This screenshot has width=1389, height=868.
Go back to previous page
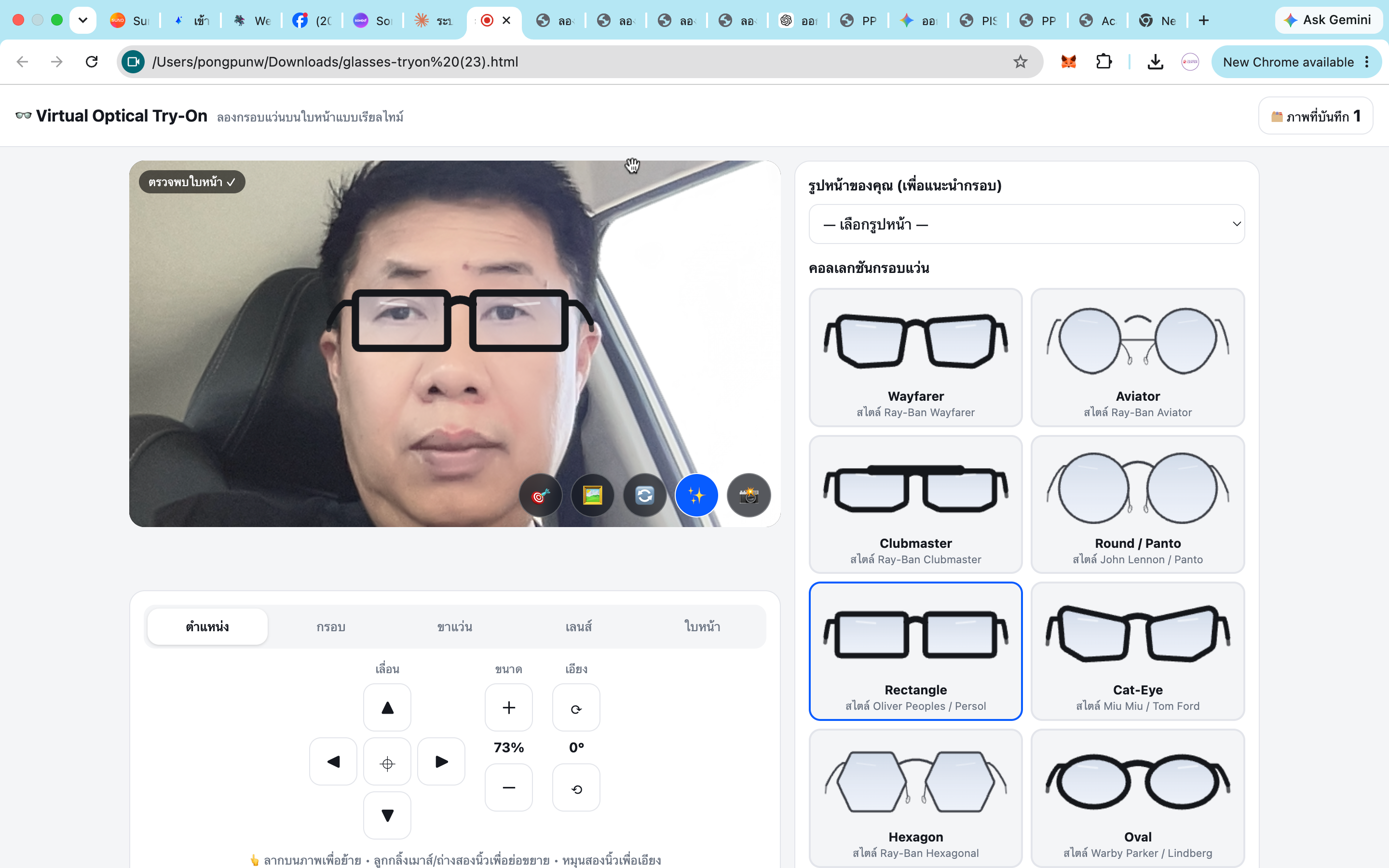(x=22, y=61)
